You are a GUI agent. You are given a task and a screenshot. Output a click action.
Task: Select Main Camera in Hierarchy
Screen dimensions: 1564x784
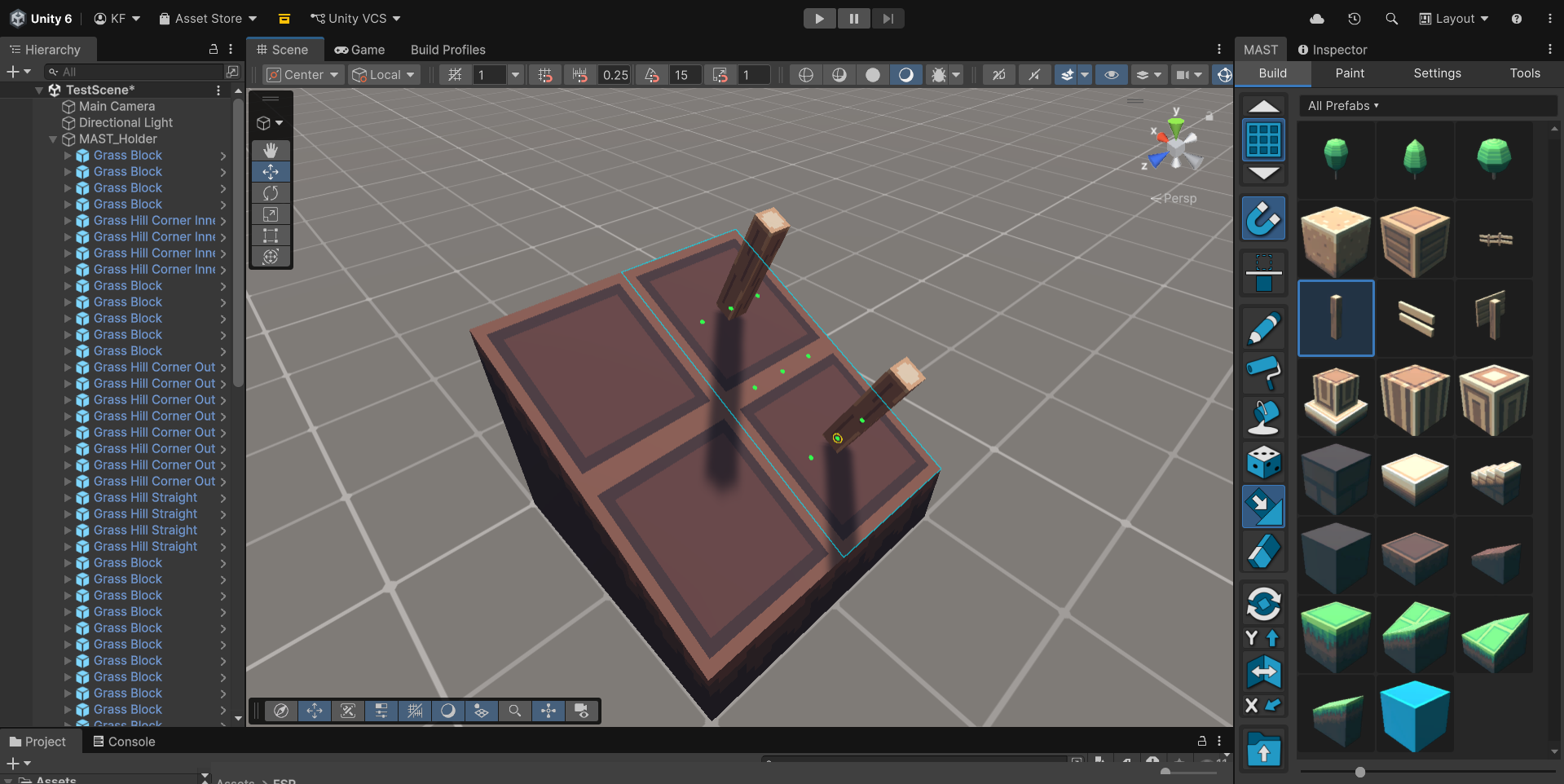click(117, 107)
